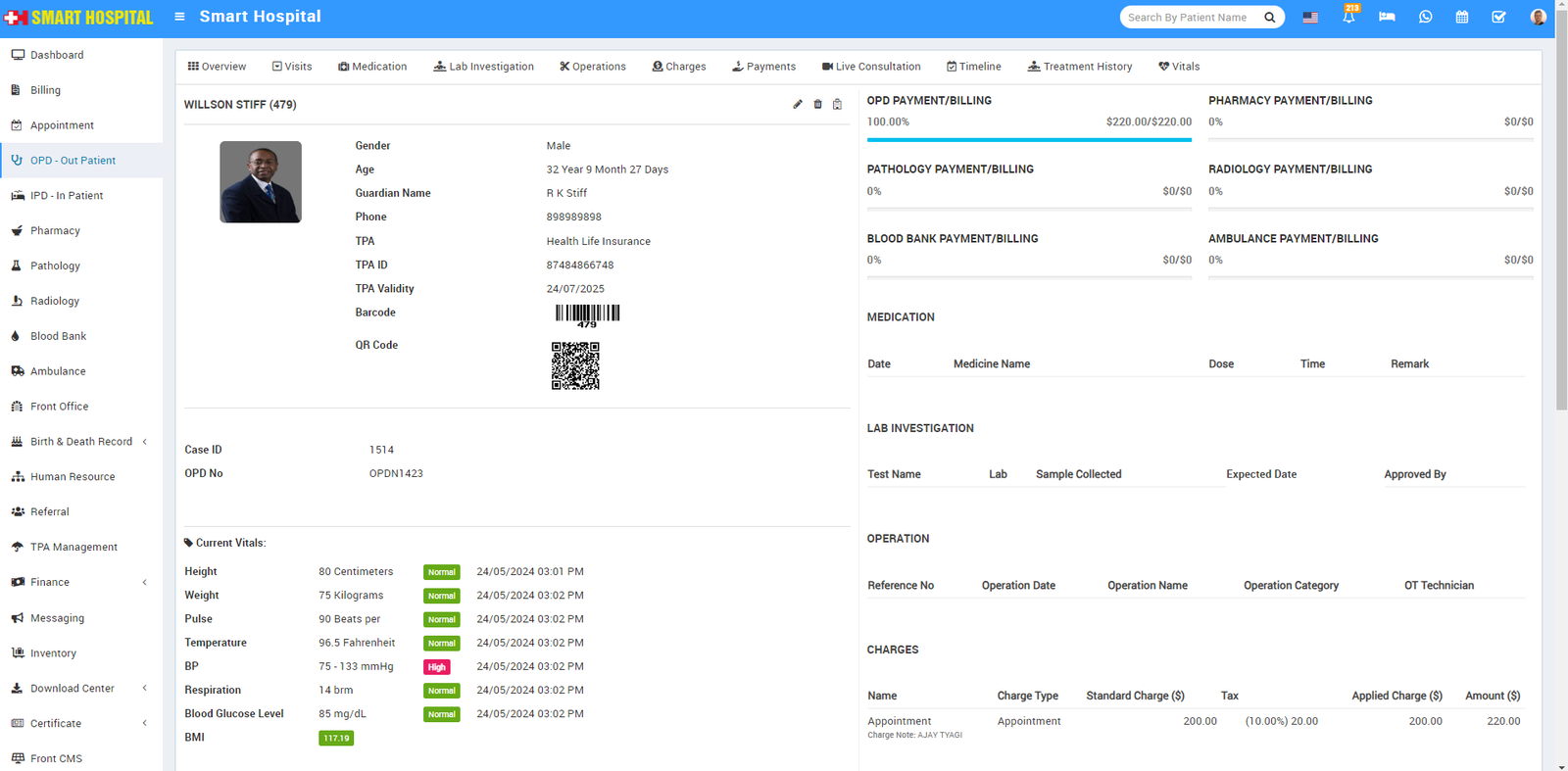Viewport: 1568px width, 771px height.
Task: Open notification bell in top bar
Action: pos(1348,17)
